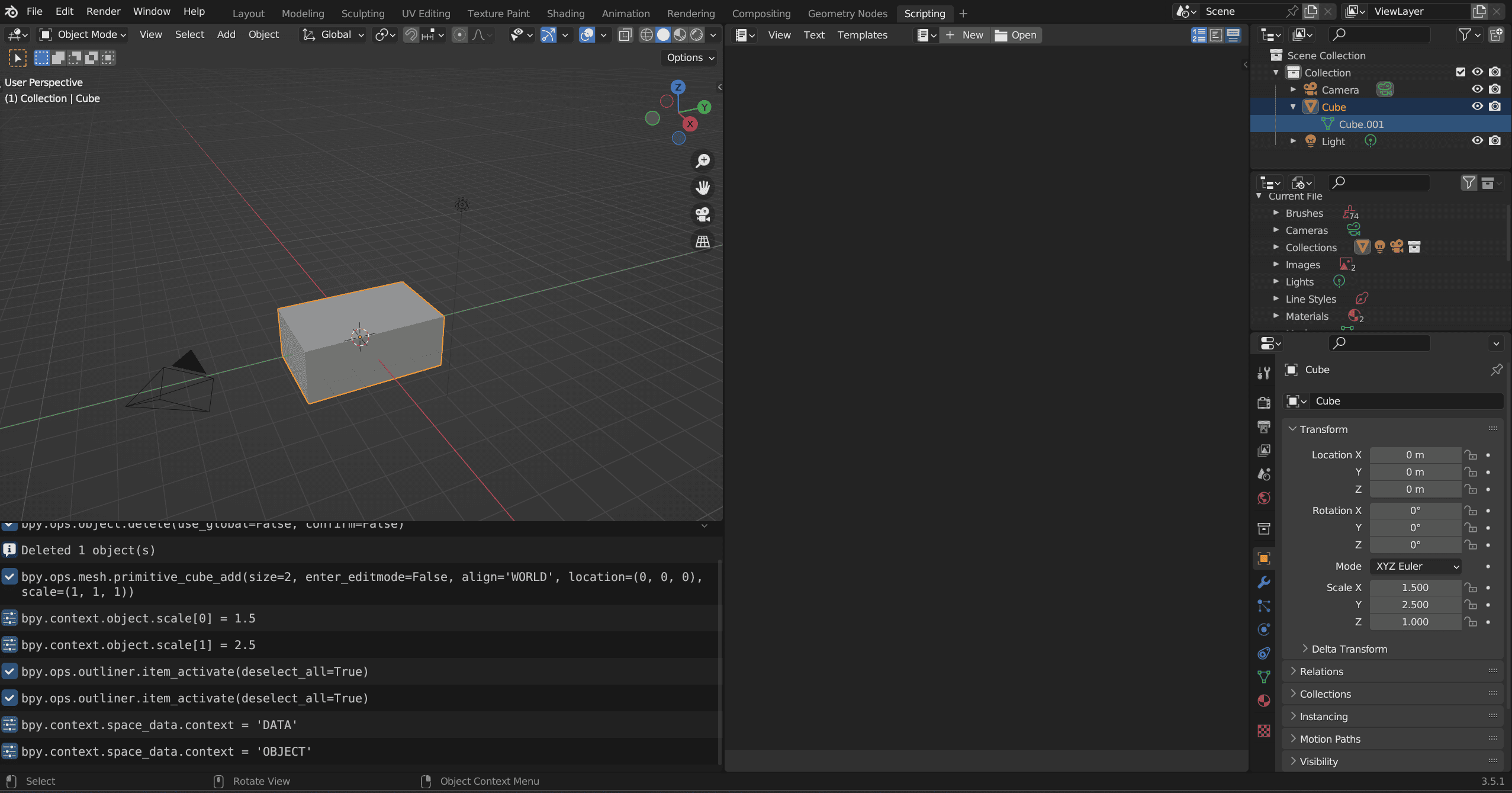Expand the Camera item in outliner
This screenshot has width=1512, height=793.
1294,89
